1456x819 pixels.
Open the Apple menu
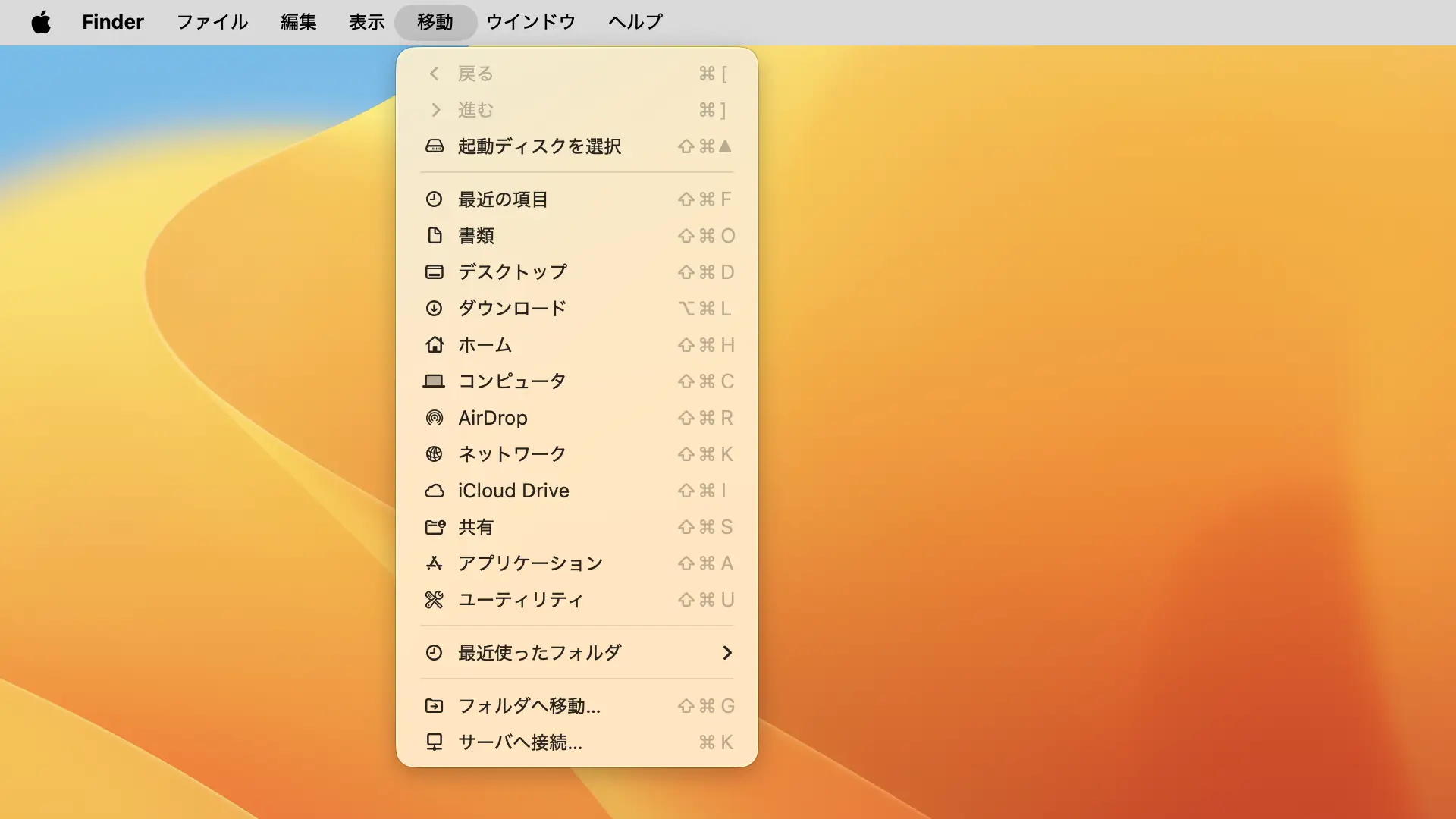coord(41,22)
